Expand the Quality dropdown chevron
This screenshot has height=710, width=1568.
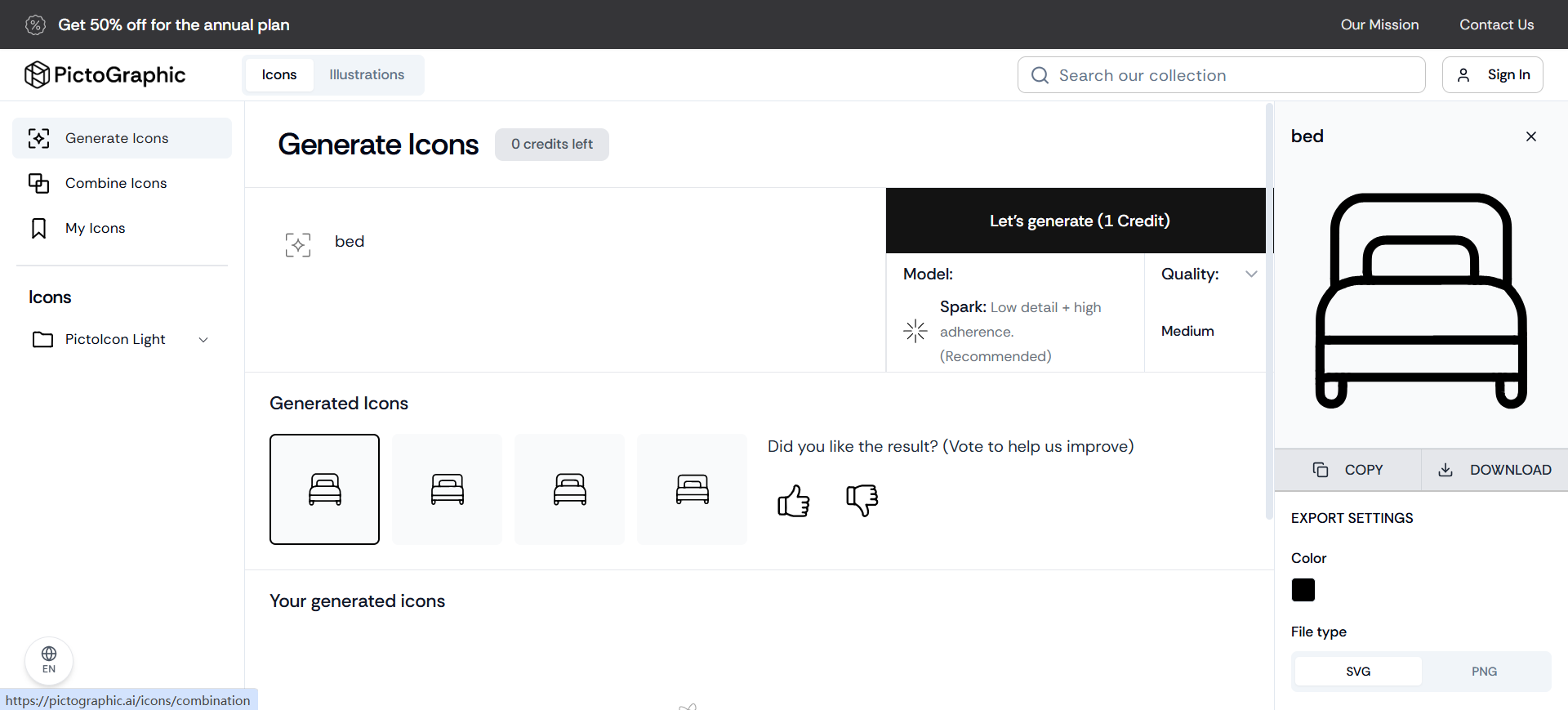click(1251, 274)
